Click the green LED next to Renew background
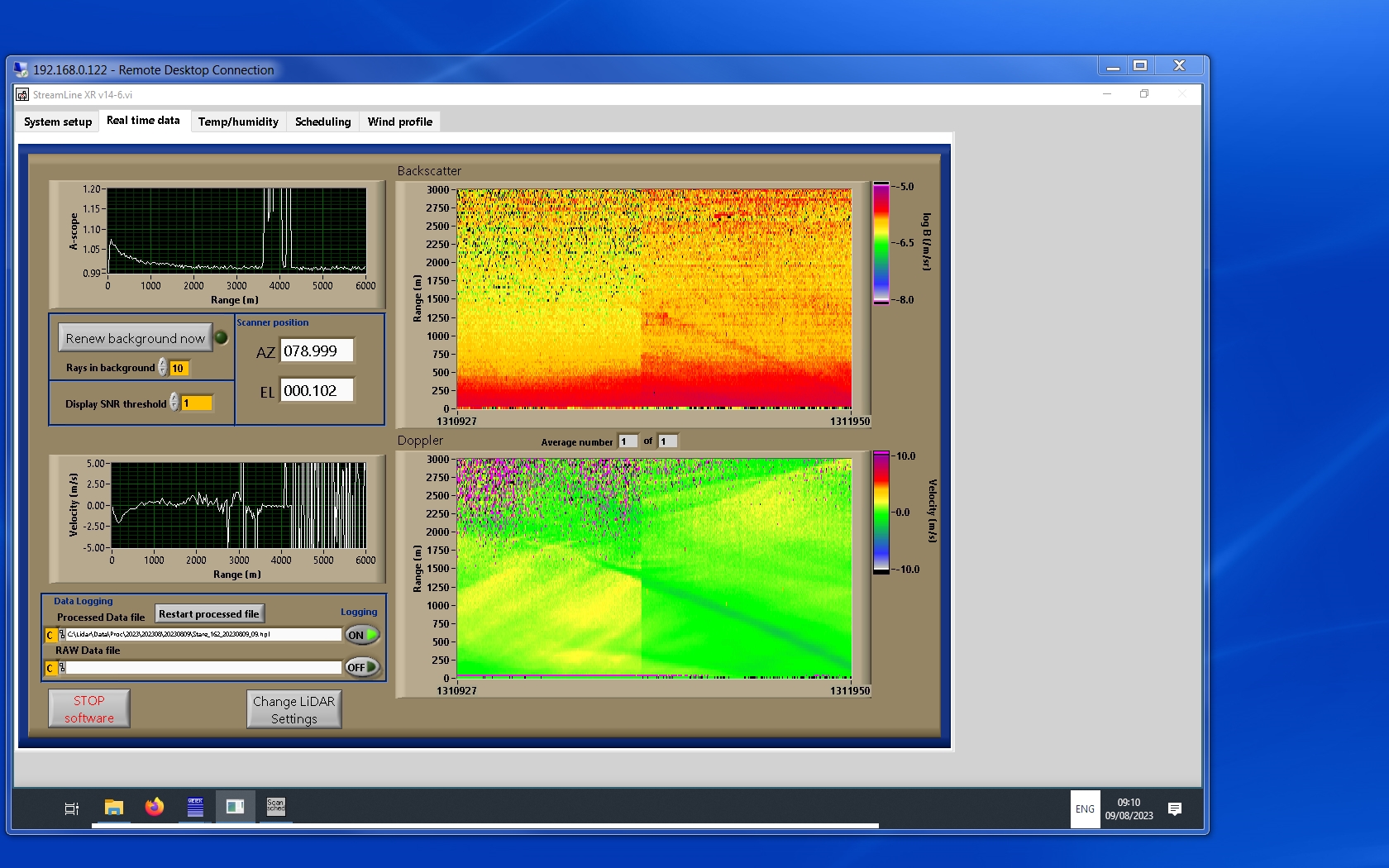 coord(222,337)
